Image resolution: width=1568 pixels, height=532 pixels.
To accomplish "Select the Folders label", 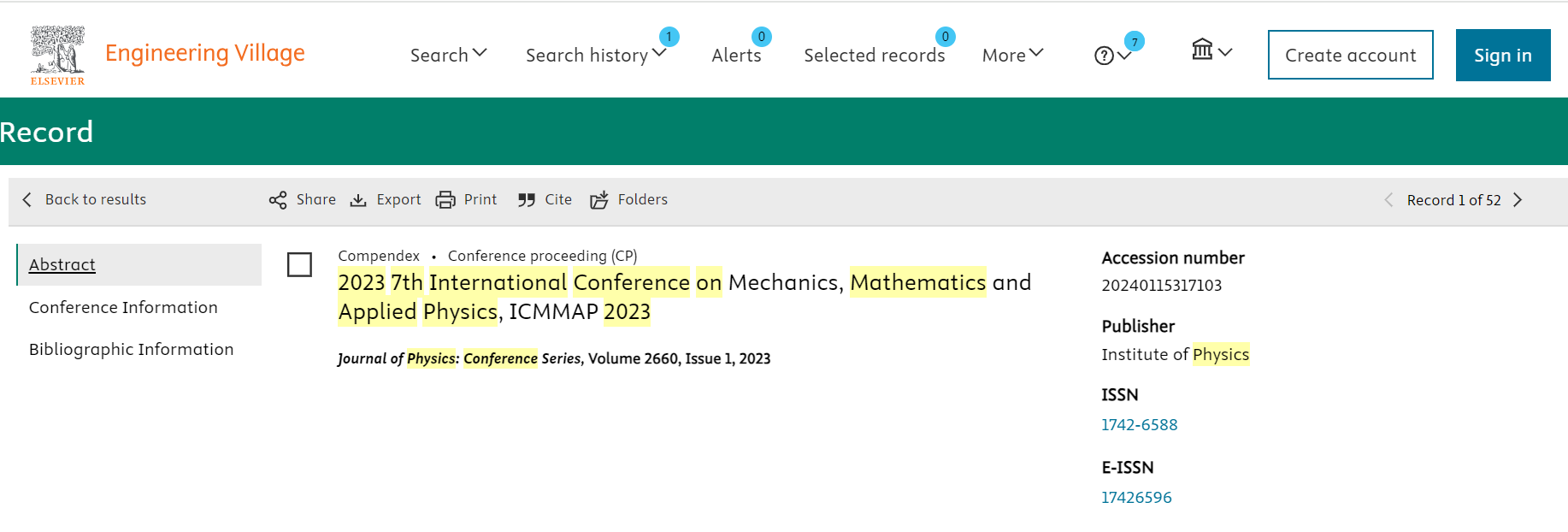I will click(x=642, y=199).
